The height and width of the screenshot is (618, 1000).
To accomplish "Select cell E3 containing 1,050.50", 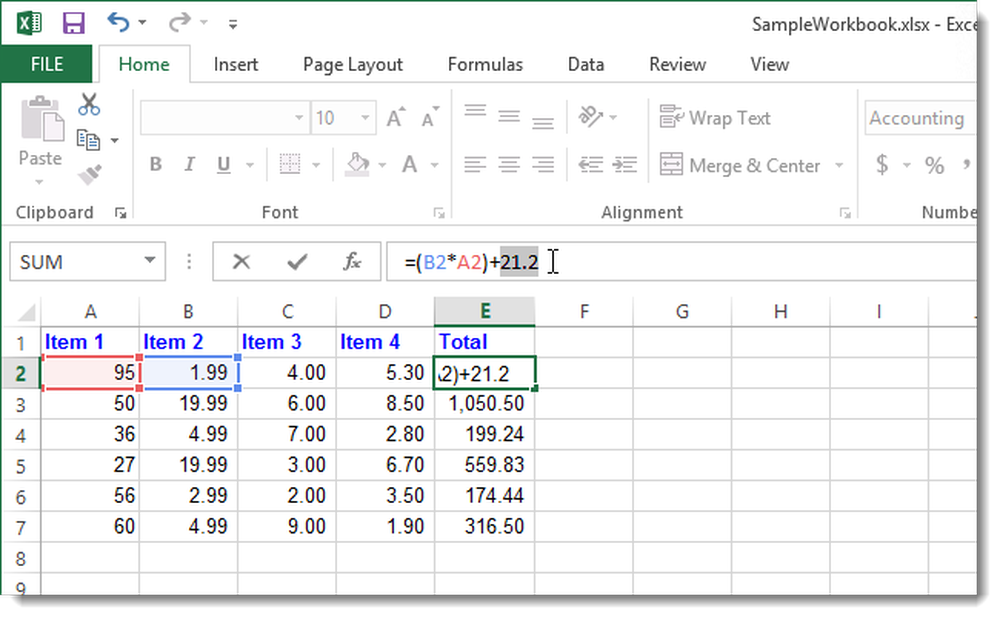I will tap(485, 404).
